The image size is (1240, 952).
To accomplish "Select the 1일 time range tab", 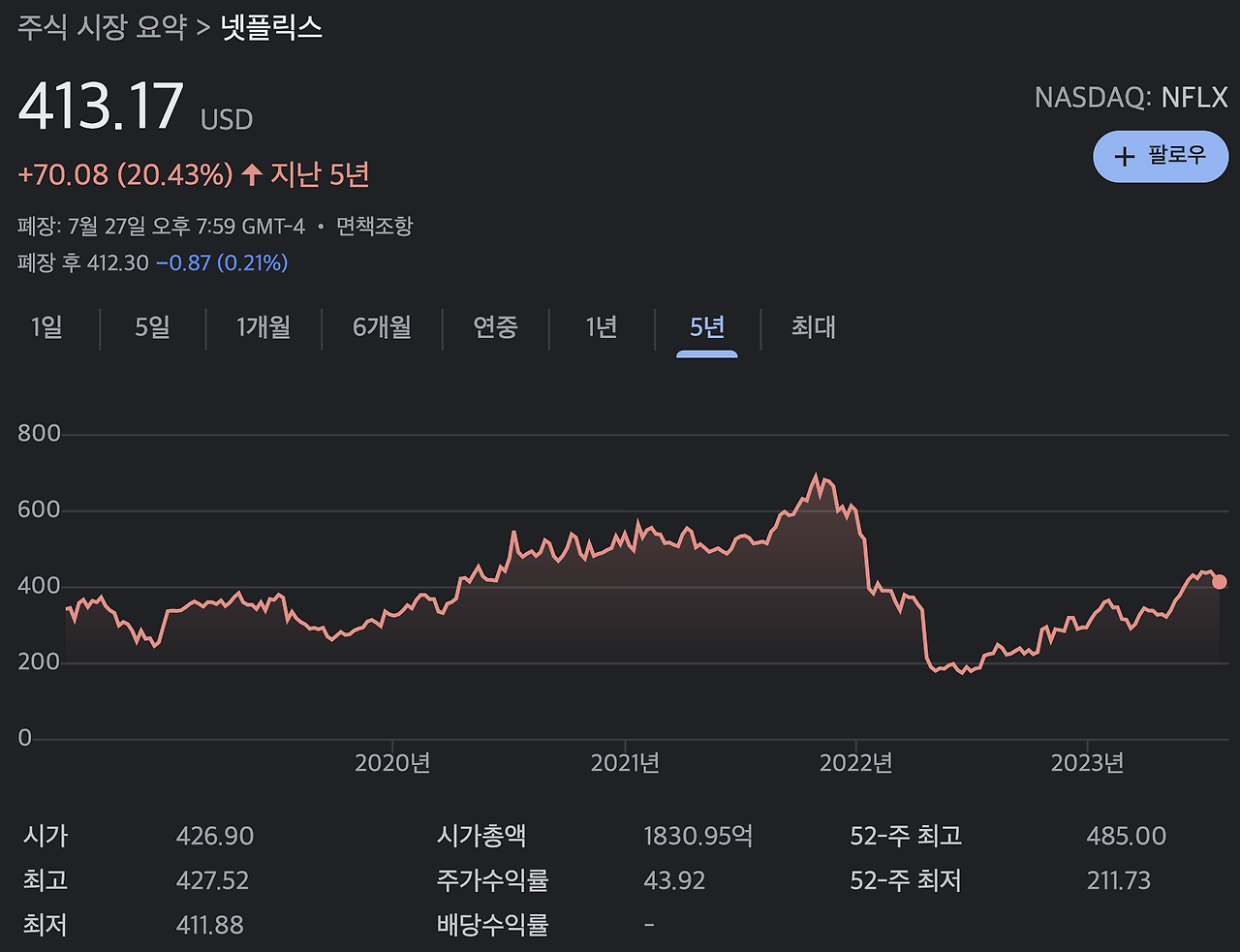I will point(46,327).
